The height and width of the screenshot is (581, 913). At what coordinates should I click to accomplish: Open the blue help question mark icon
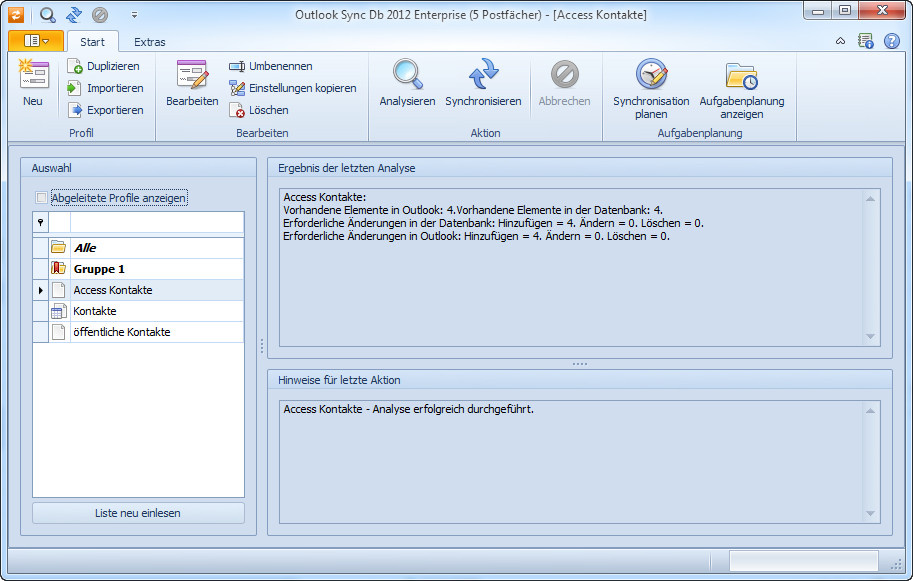point(891,41)
